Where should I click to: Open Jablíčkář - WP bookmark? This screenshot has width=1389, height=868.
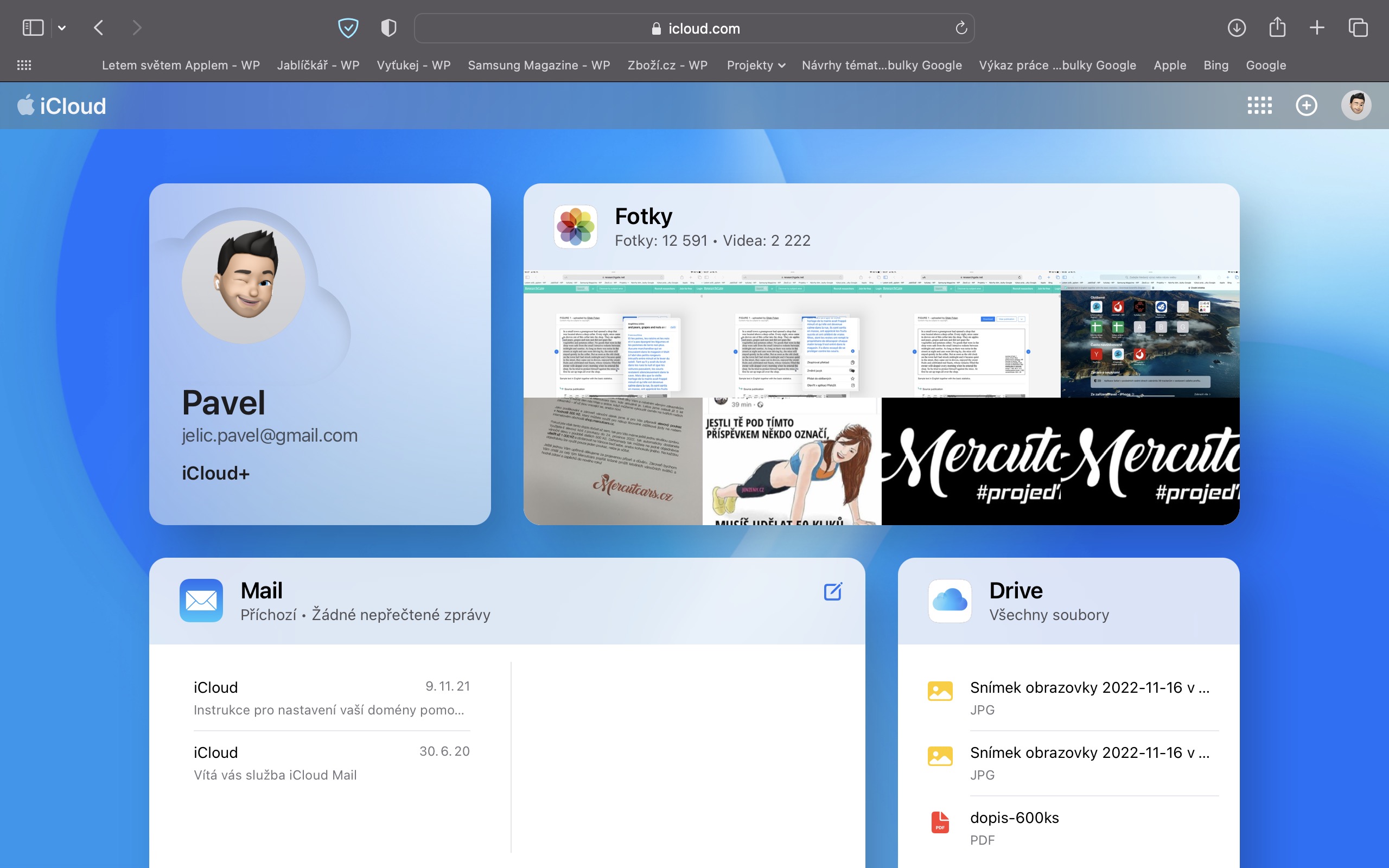tap(318, 66)
